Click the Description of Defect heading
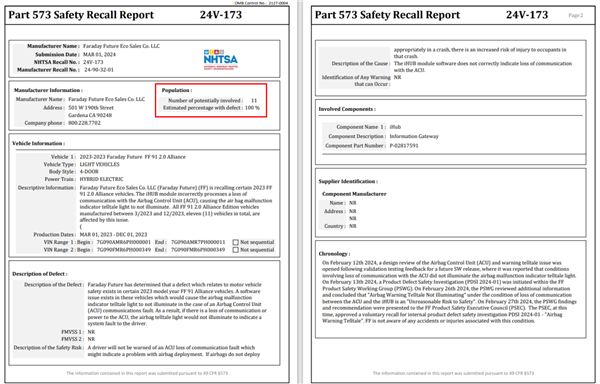Screen dimensions: 600x384 (40, 274)
